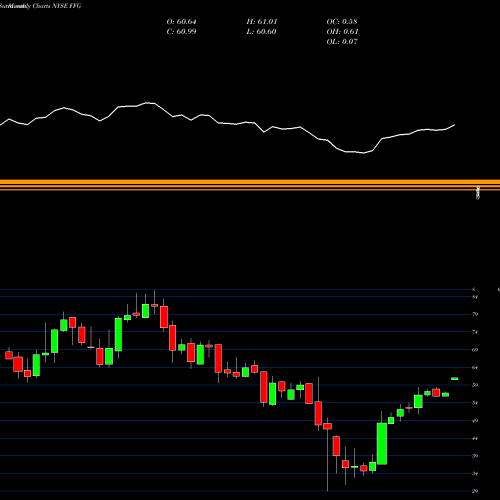Click the latest small green candle at chart's right end
The height and width of the screenshot is (500, 500).
click(455, 379)
